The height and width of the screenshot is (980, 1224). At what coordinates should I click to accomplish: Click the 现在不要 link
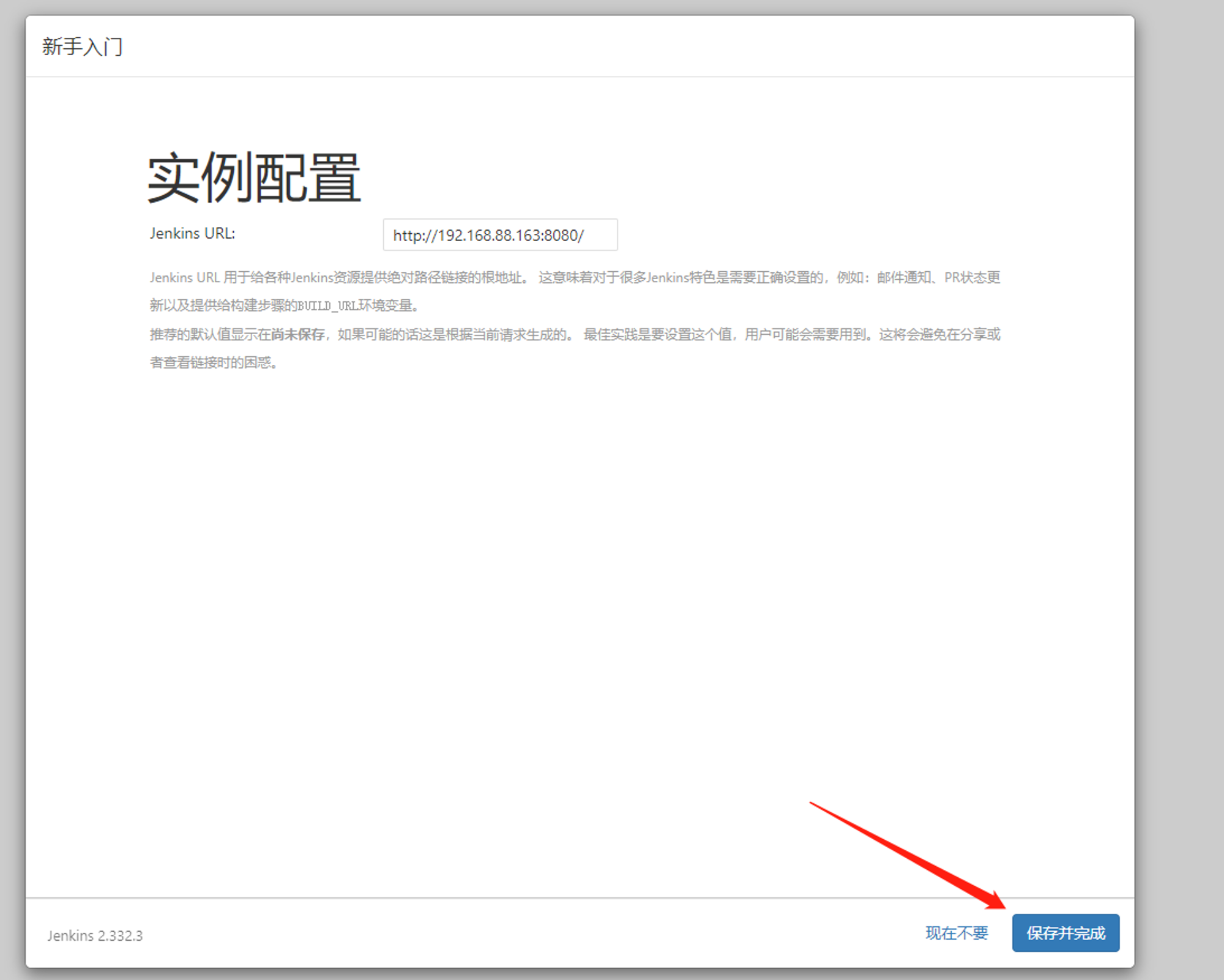click(957, 933)
